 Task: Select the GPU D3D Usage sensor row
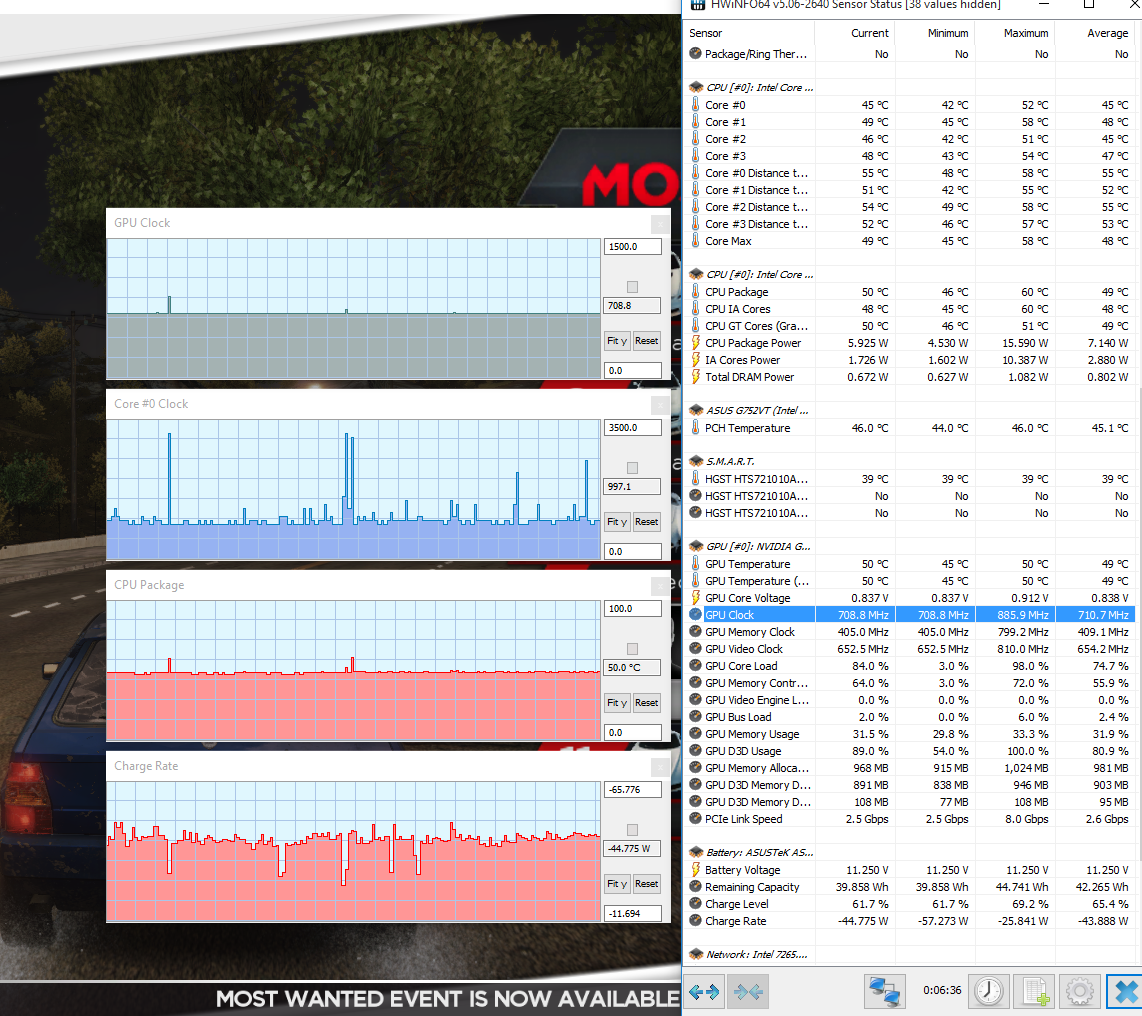910,751
